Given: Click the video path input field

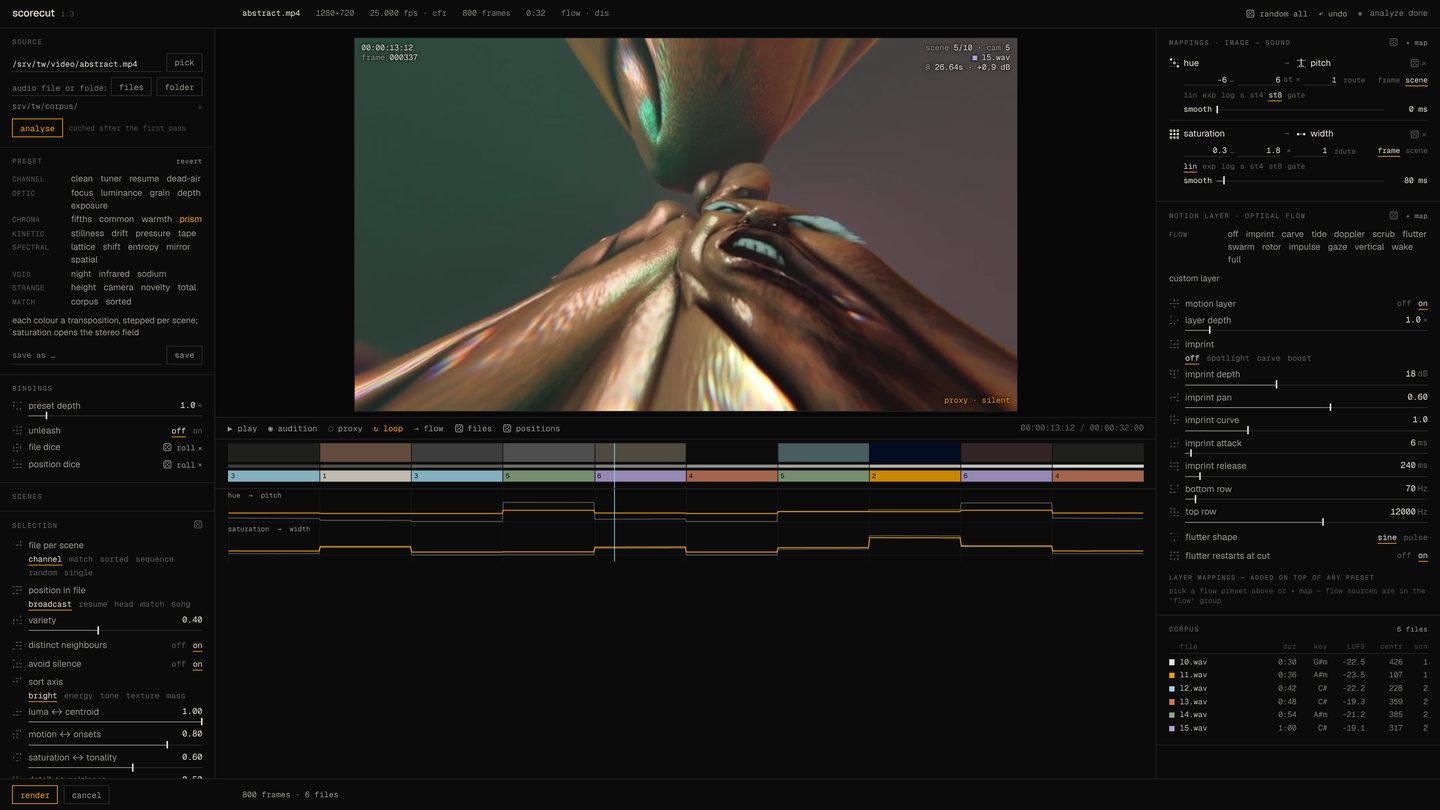Looking at the screenshot, I should [86, 63].
